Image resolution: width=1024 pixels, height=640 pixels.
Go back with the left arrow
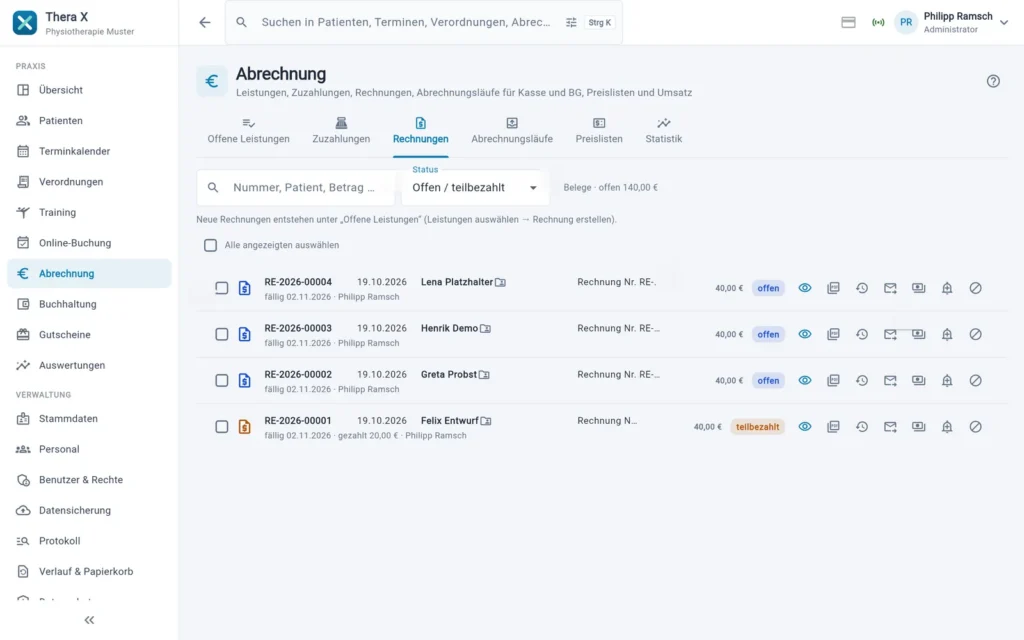[205, 22]
